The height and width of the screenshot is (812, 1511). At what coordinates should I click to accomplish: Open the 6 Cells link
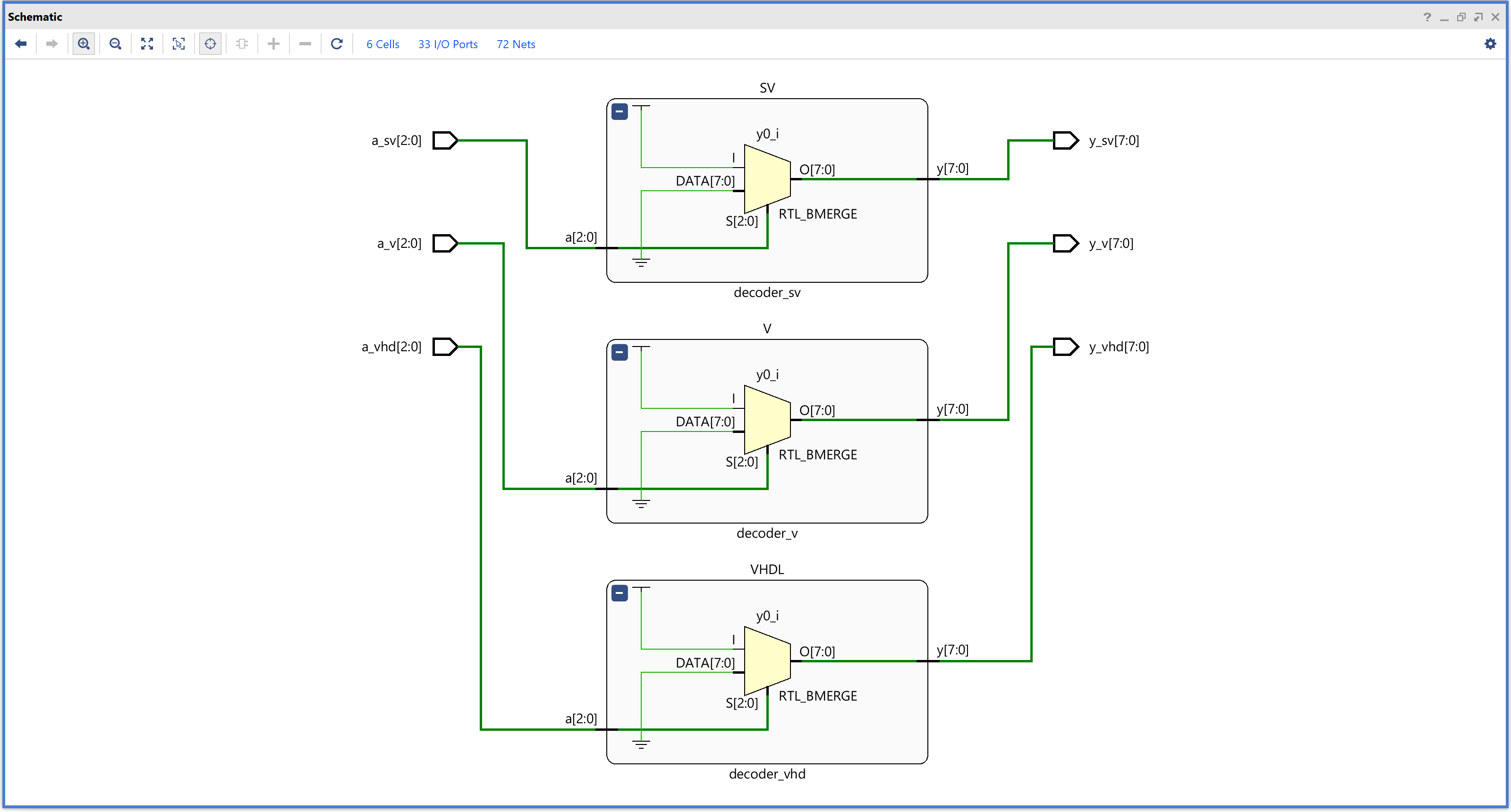pyautogui.click(x=382, y=44)
